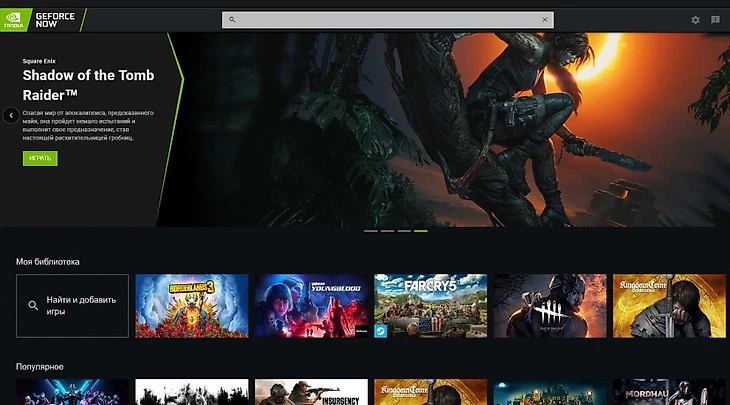Clear the search field with the X

(545, 20)
